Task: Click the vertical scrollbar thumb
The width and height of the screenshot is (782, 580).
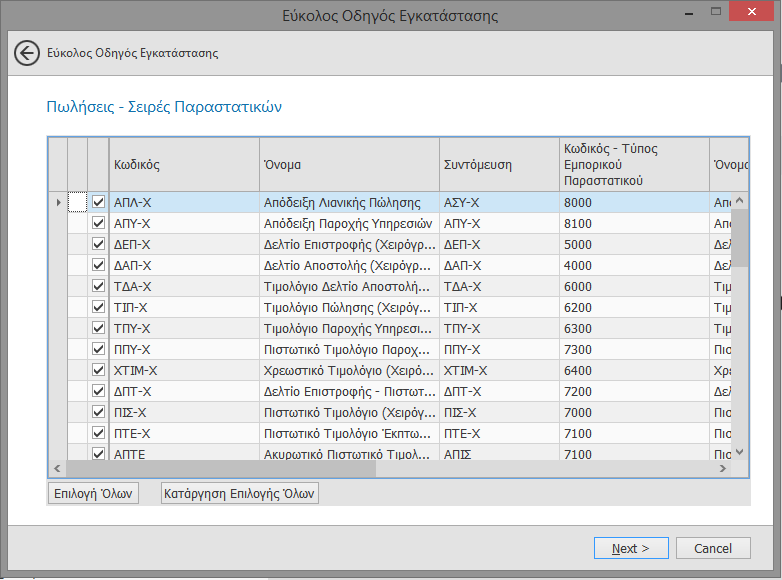Action: pyautogui.click(x=740, y=238)
